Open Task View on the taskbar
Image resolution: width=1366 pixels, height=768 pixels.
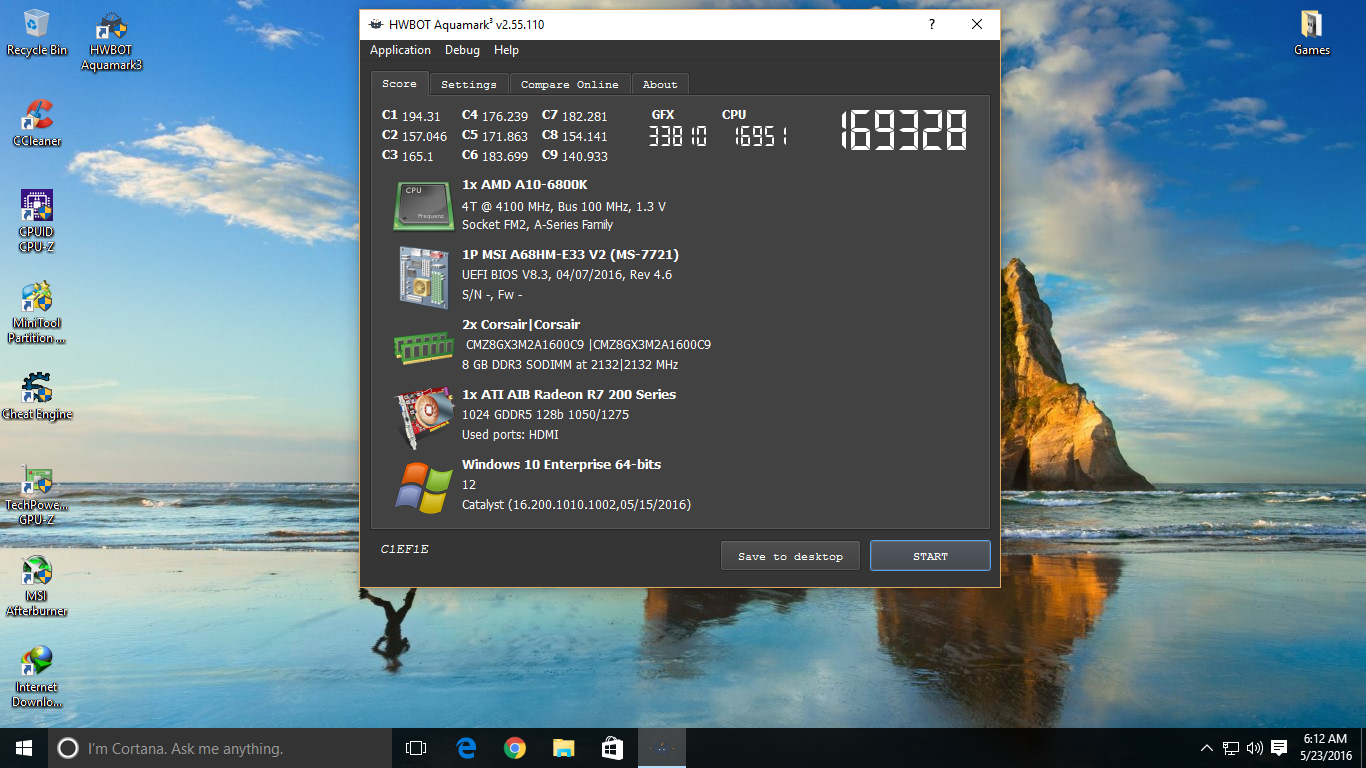click(416, 748)
